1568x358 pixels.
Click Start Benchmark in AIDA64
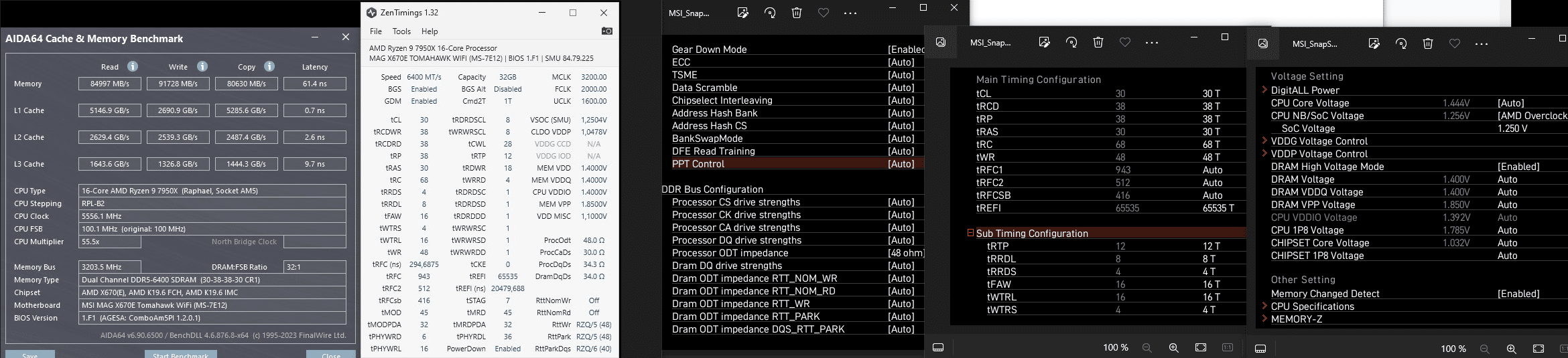point(181,354)
